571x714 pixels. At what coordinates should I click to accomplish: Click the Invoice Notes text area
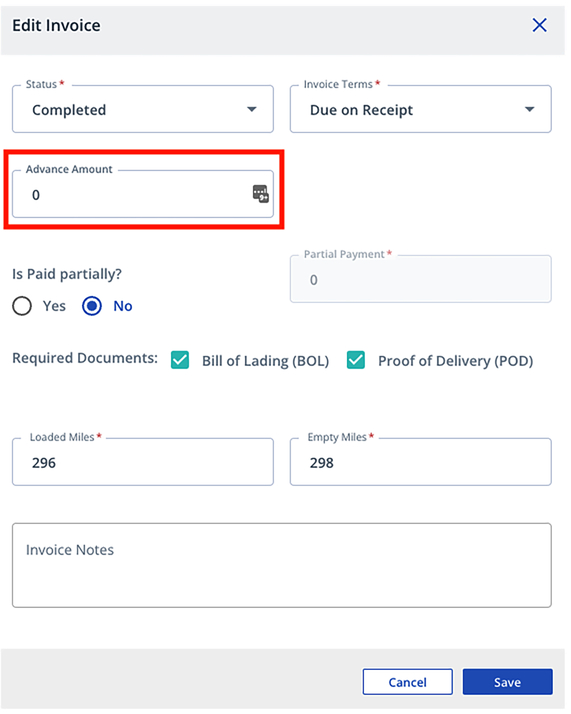[x=281, y=565]
